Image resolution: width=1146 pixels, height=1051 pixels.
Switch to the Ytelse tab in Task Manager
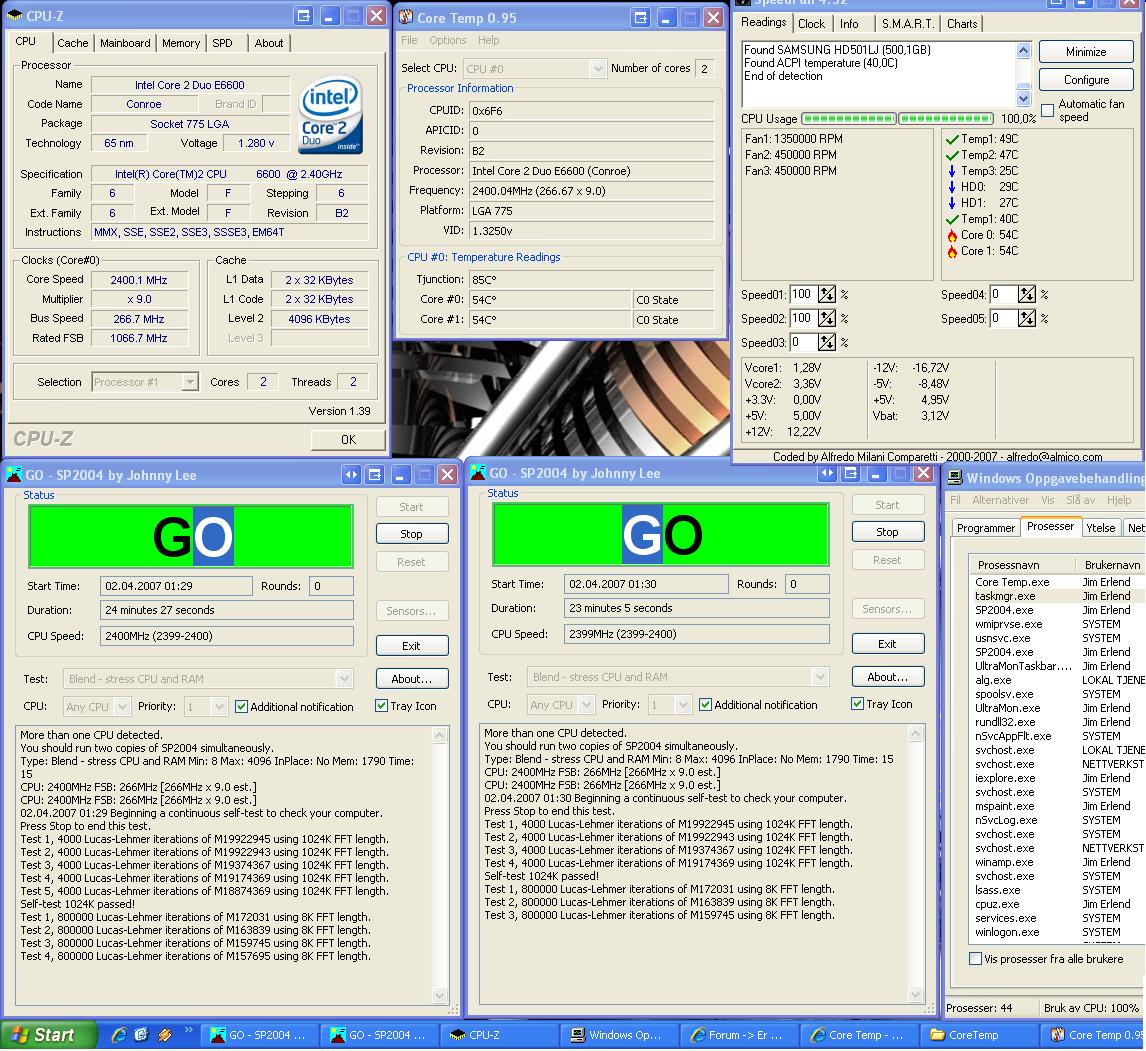tap(1100, 528)
